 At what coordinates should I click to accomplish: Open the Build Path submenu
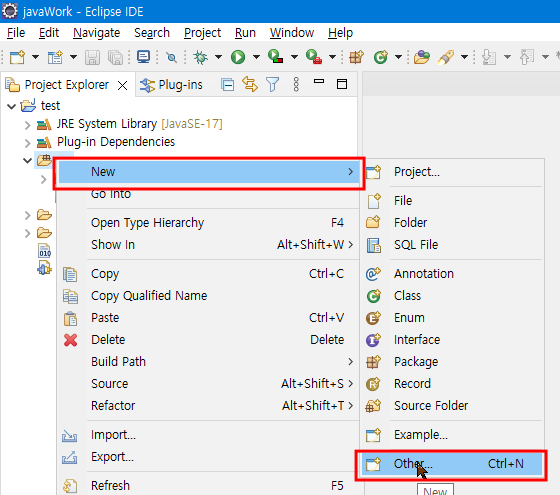click(x=209, y=362)
